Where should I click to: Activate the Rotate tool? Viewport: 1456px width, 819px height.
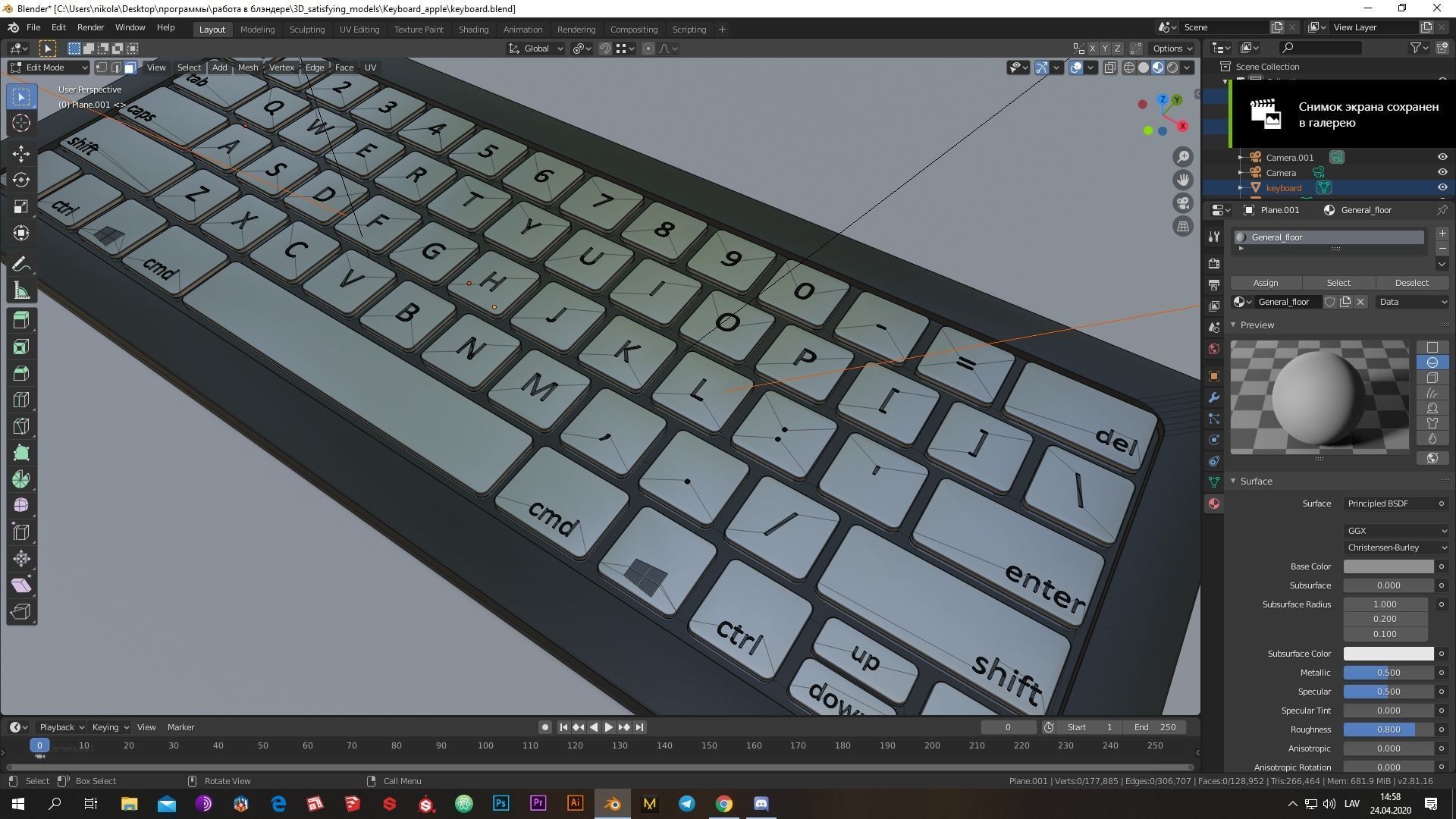[21, 180]
